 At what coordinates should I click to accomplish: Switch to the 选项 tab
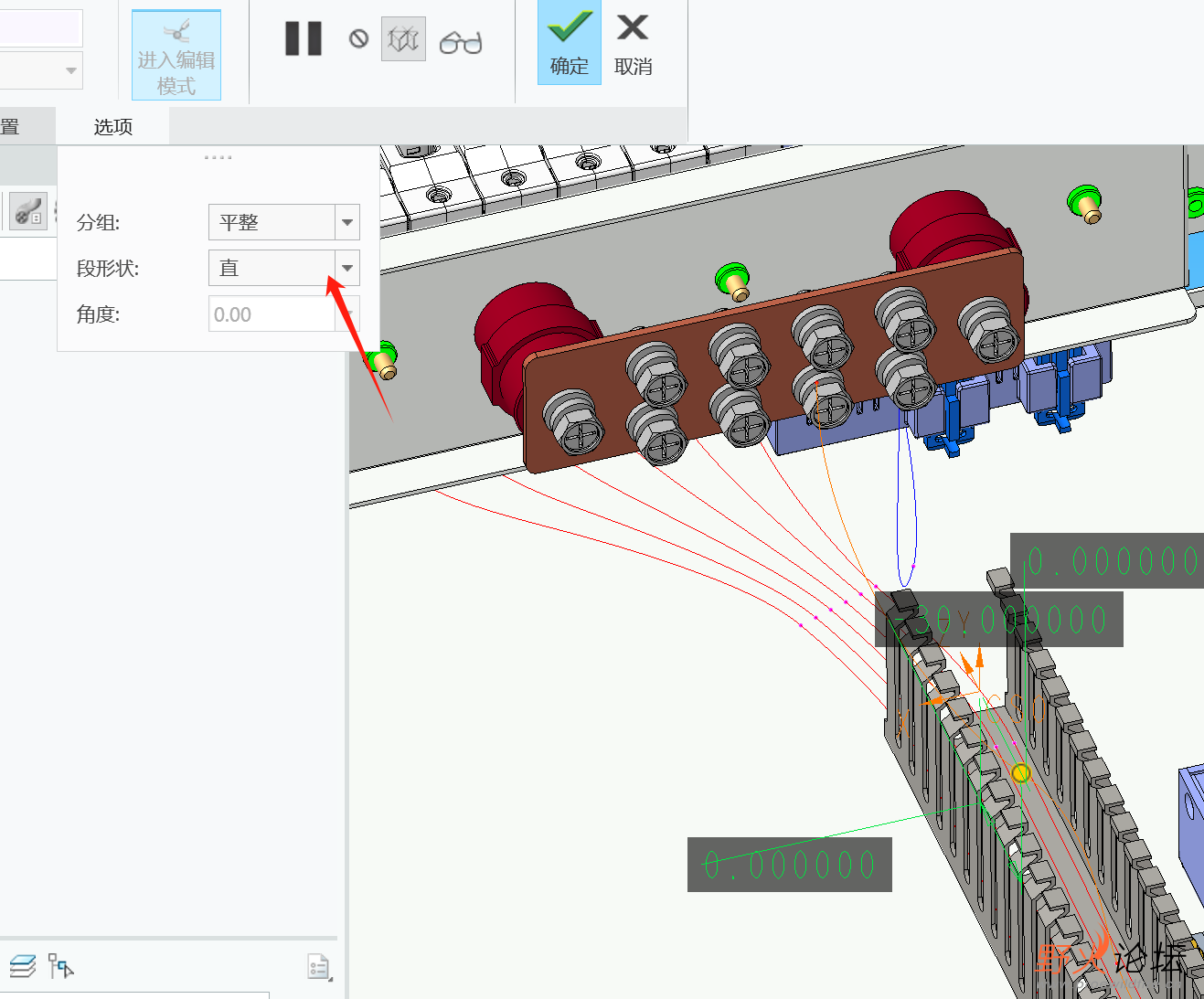(x=113, y=127)
